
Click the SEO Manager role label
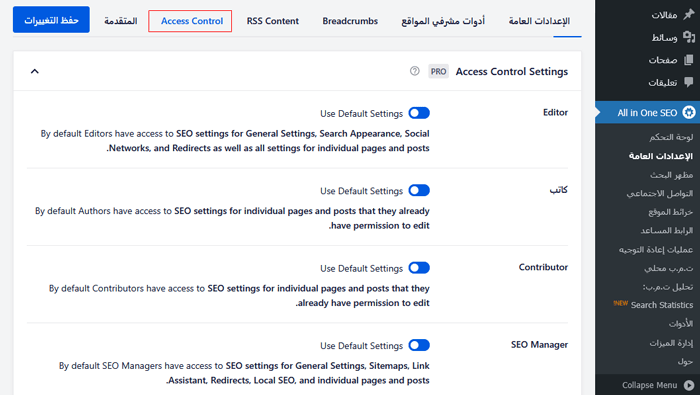point(539,345)
